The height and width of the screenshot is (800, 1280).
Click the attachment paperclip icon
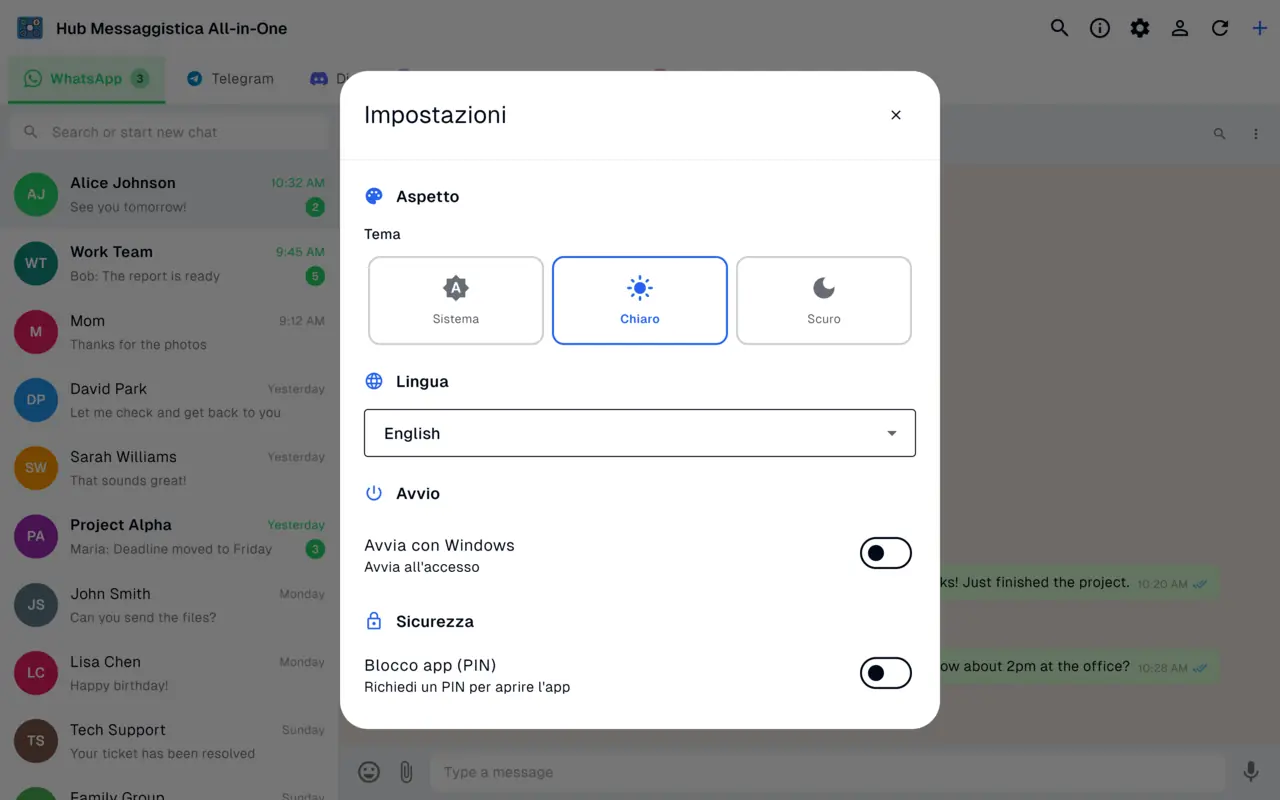406,772
